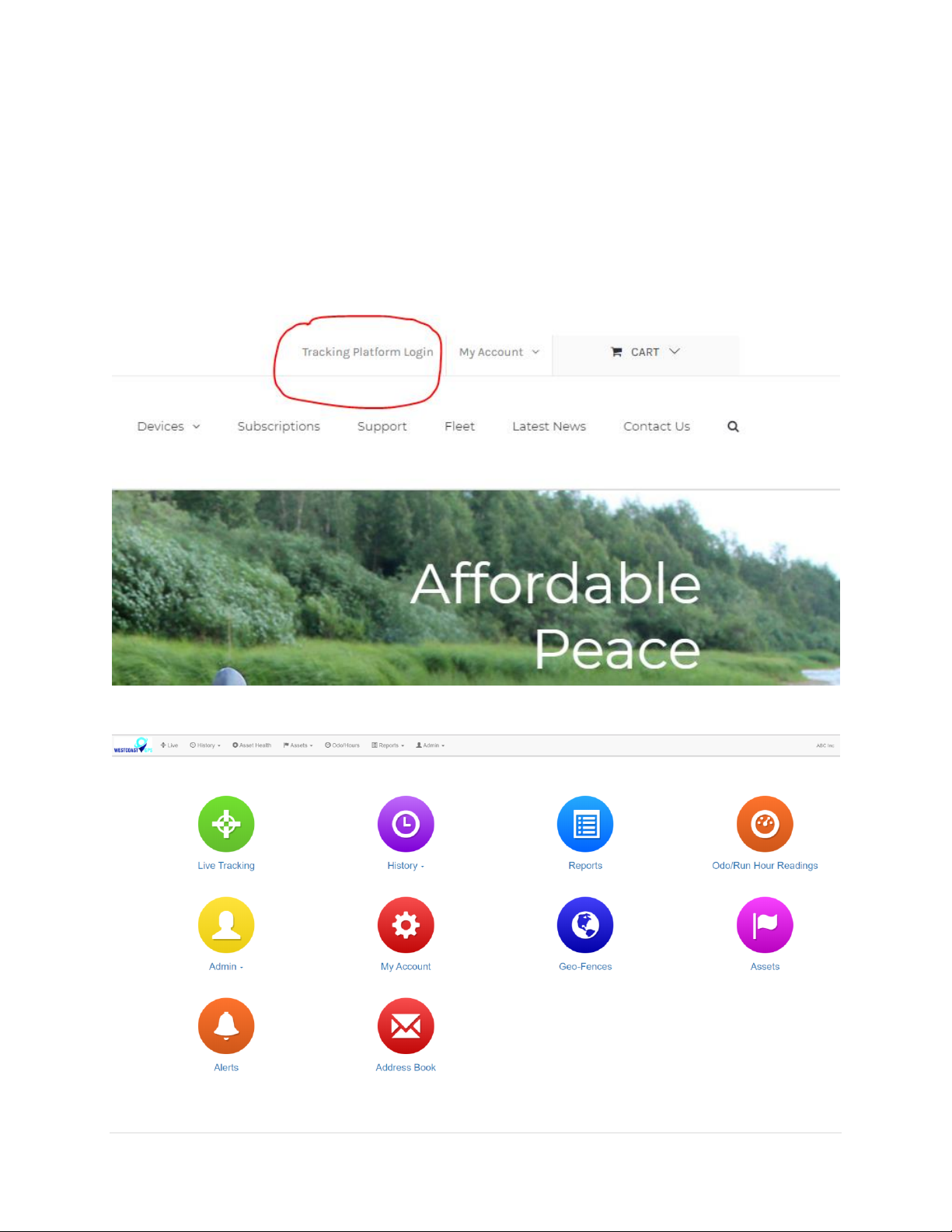Viewport: 952px width, 1232px height.
Task: Click the purple History clock icon
Action: (406, 824)
